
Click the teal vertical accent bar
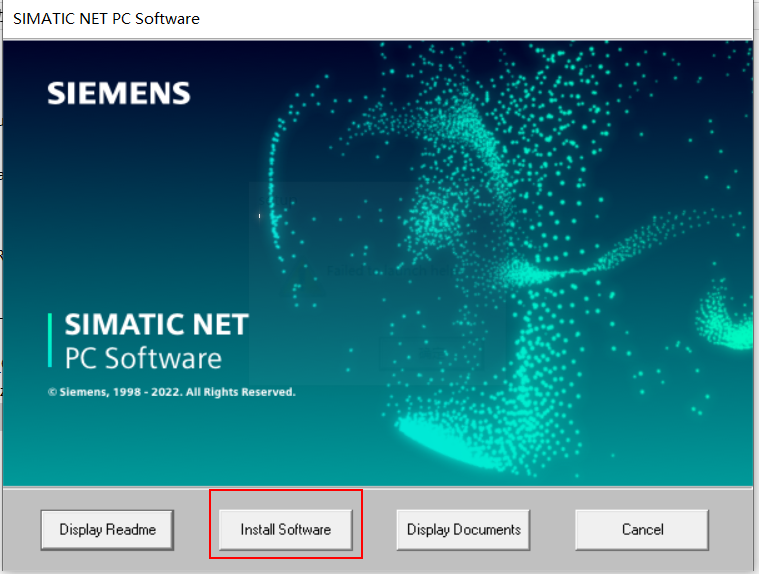(x=50, y=341)
